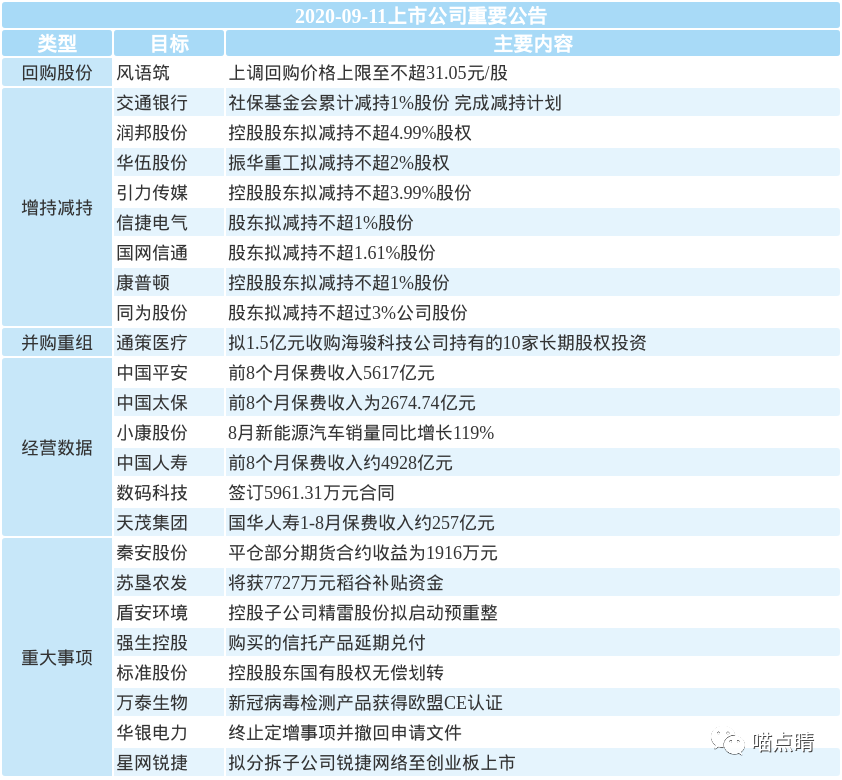Click '控股股东拟减持不超3.99%股份' text

click(350, 193)
